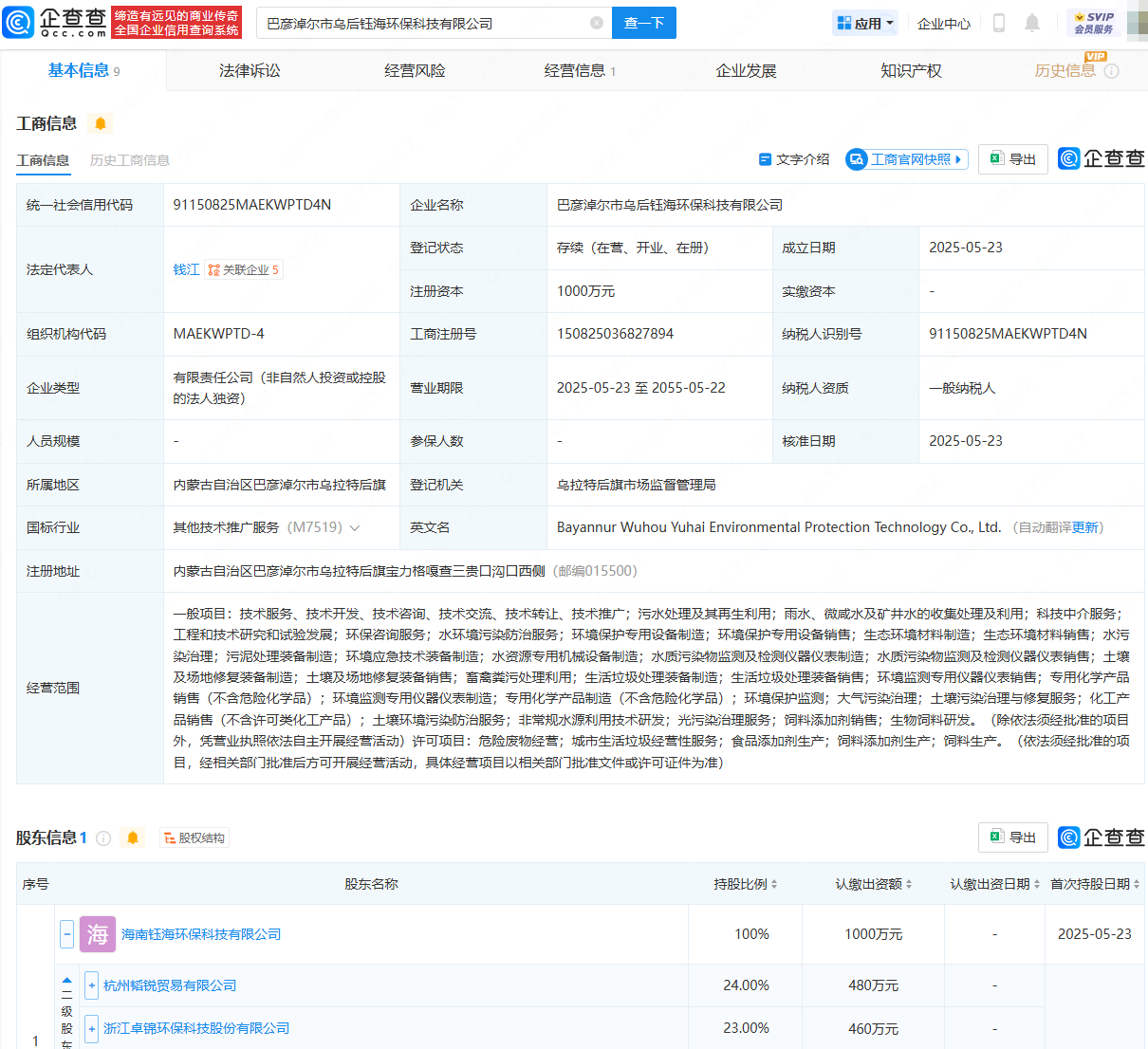Click the info icon next to 历史信息

[x=1112, y=71]
